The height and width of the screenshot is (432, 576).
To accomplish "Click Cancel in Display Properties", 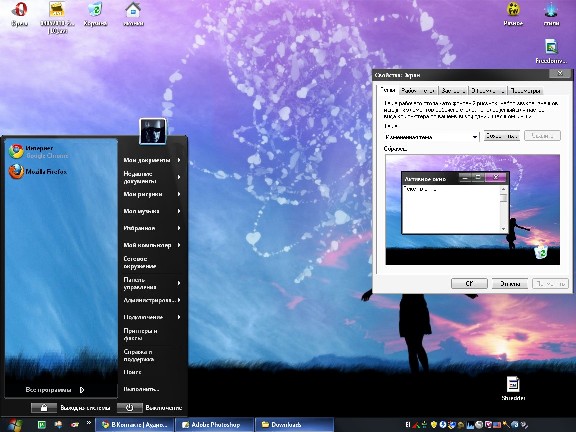I will (510, 284).
